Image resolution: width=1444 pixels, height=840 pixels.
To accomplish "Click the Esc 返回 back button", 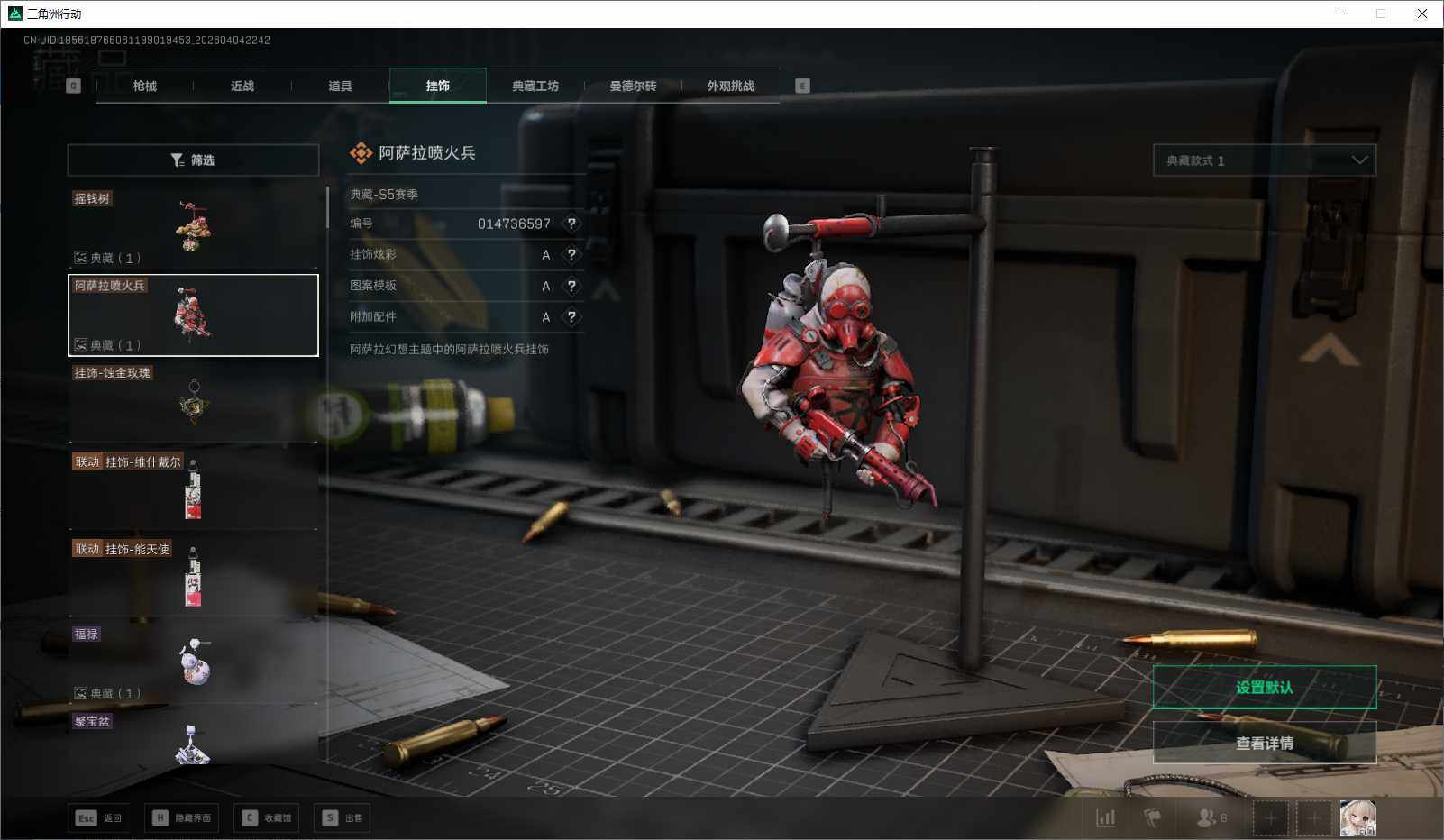I will click(x=98, y=817).
